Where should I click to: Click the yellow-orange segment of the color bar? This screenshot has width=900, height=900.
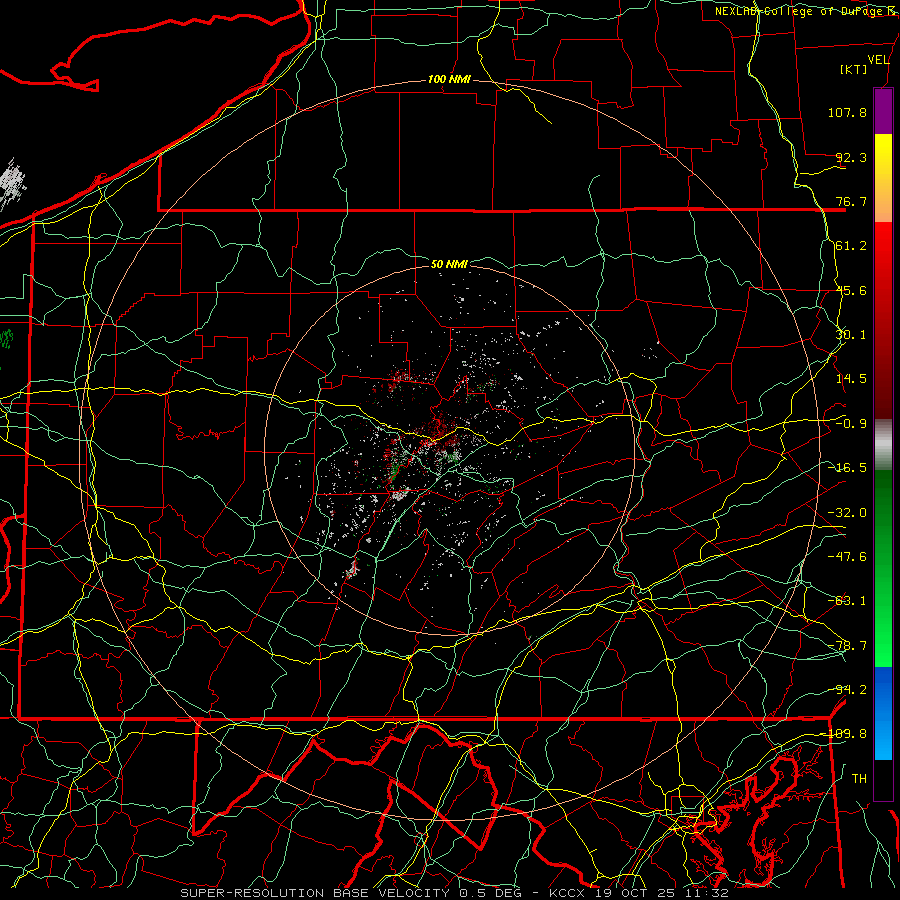tap(883, 178)
